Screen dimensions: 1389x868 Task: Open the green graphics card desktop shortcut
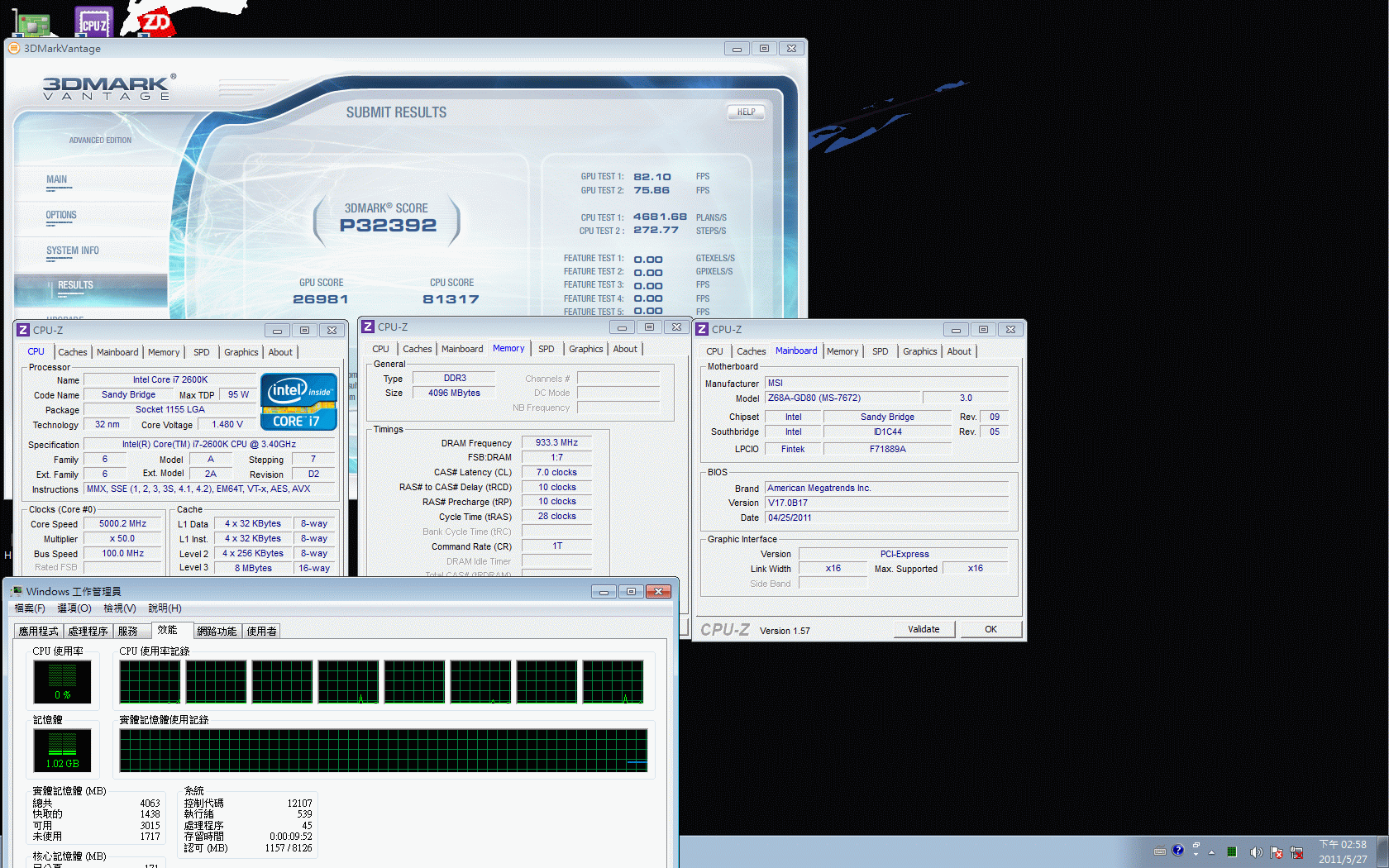[31, 24]
